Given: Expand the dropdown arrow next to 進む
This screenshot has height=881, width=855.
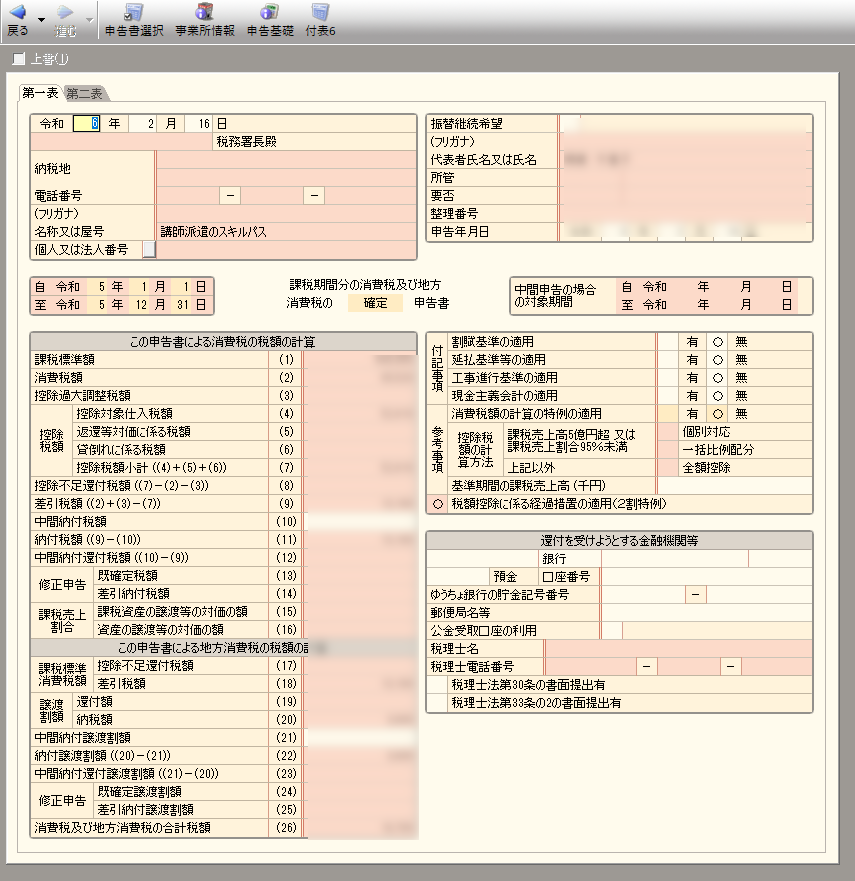Looking at the screenshot, I should point(89,19).
